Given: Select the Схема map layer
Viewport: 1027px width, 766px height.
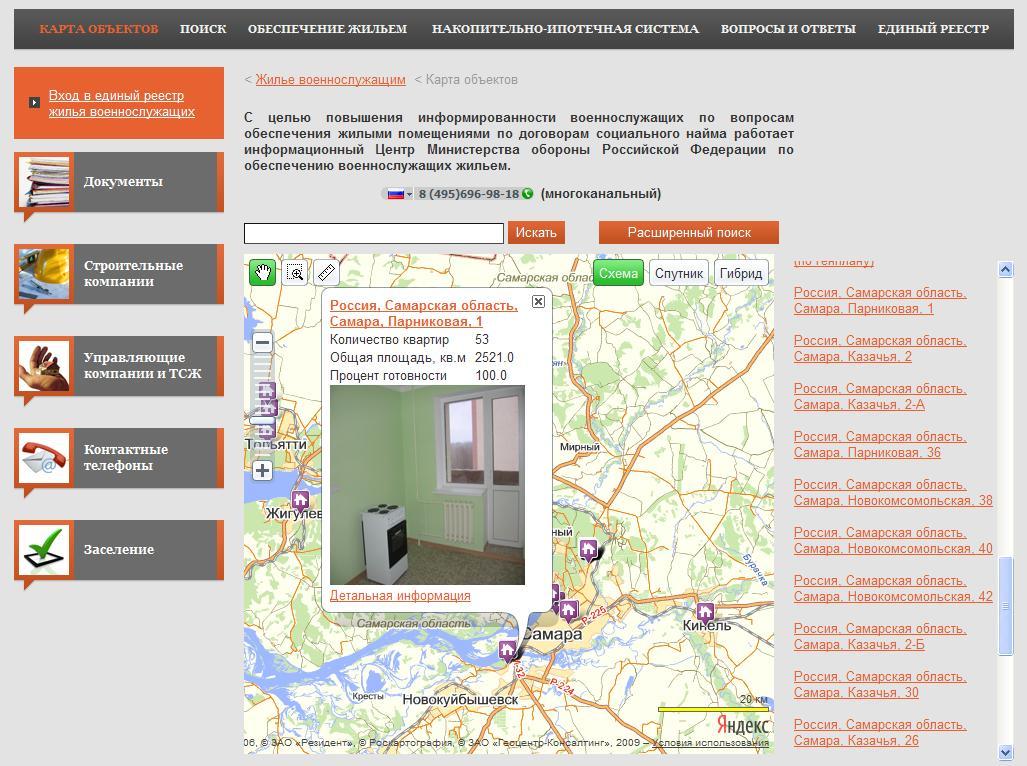Looking at the screenshot, I should [x=618, y=273].
